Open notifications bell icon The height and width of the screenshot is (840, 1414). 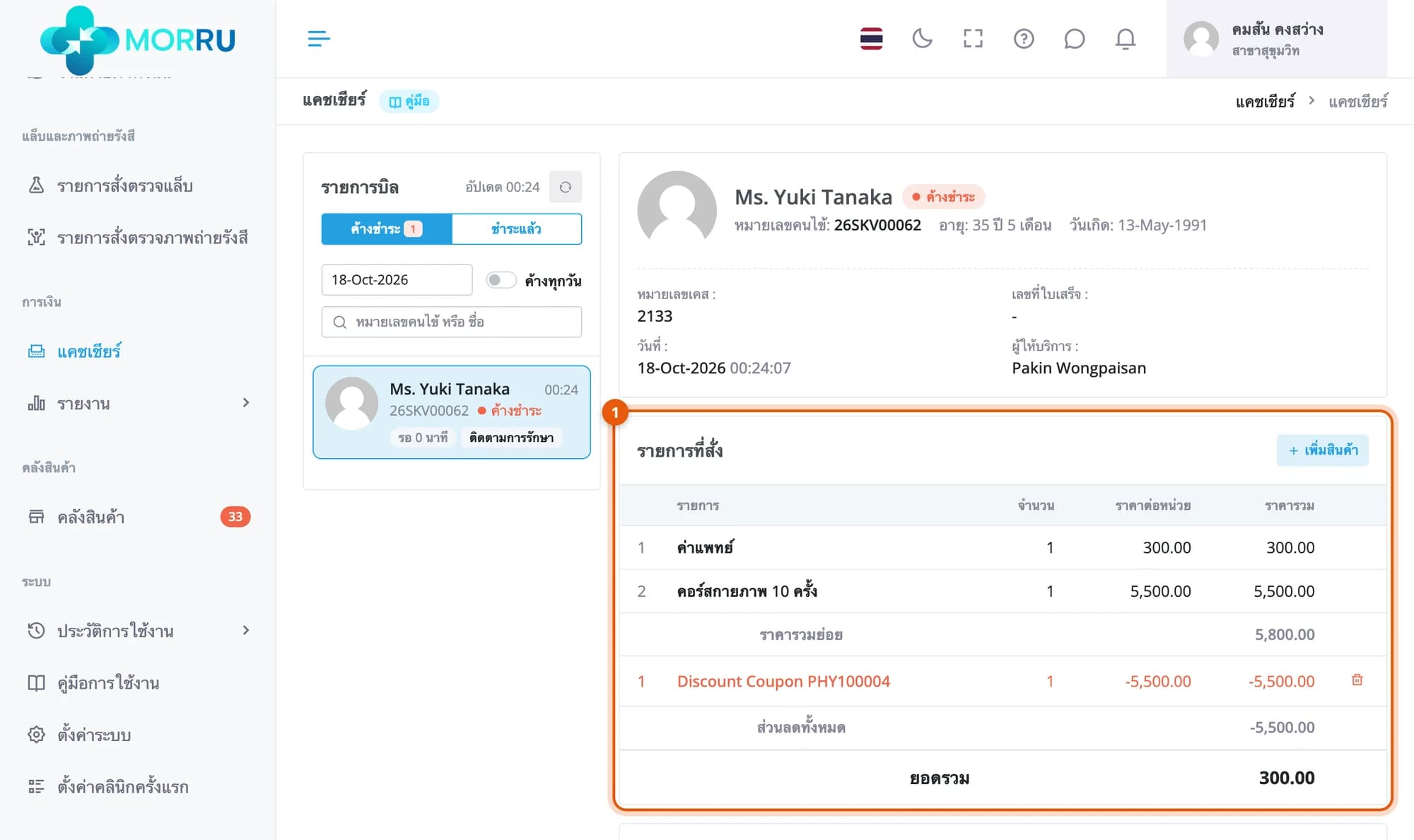[x=1125, y=38]
